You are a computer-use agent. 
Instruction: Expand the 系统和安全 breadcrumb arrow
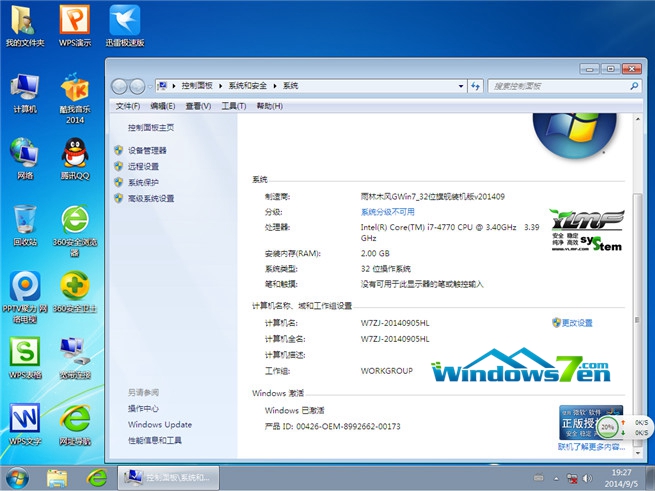coord(276,86)
